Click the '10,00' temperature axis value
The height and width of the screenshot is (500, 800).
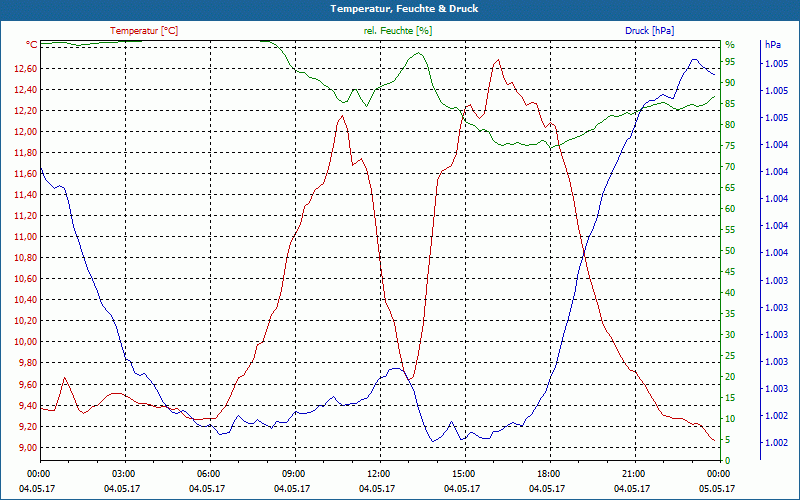coord(24,342)
